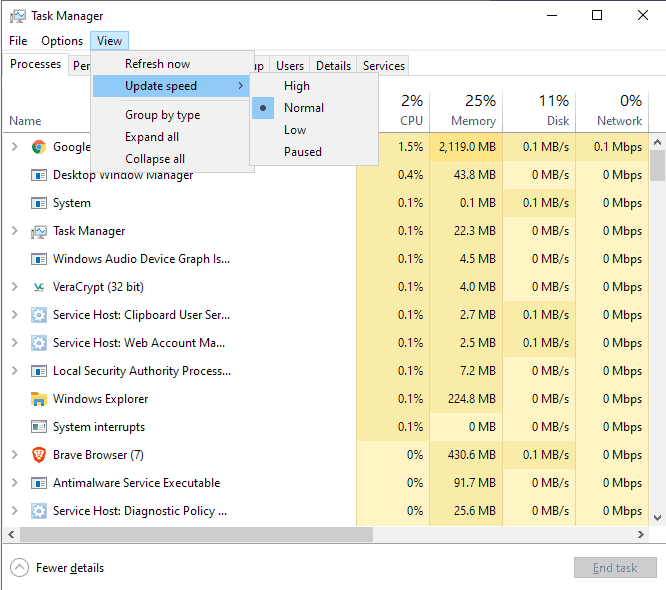
Task: Switch to the Services tab
Action: click(384, 66)
